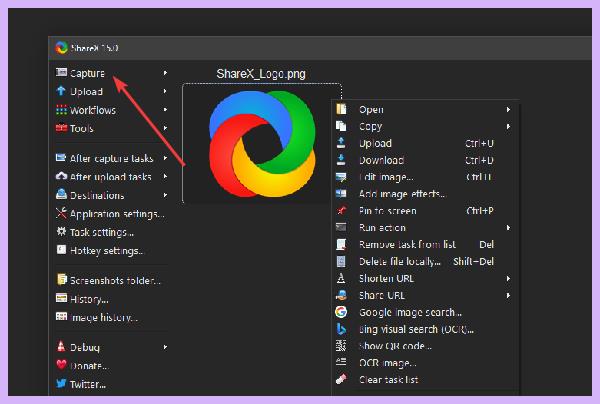Click the Pin to screen pushpin icon
Viewport: 600px width, 404px height.
pyautogui.click(x=341, y=210)
